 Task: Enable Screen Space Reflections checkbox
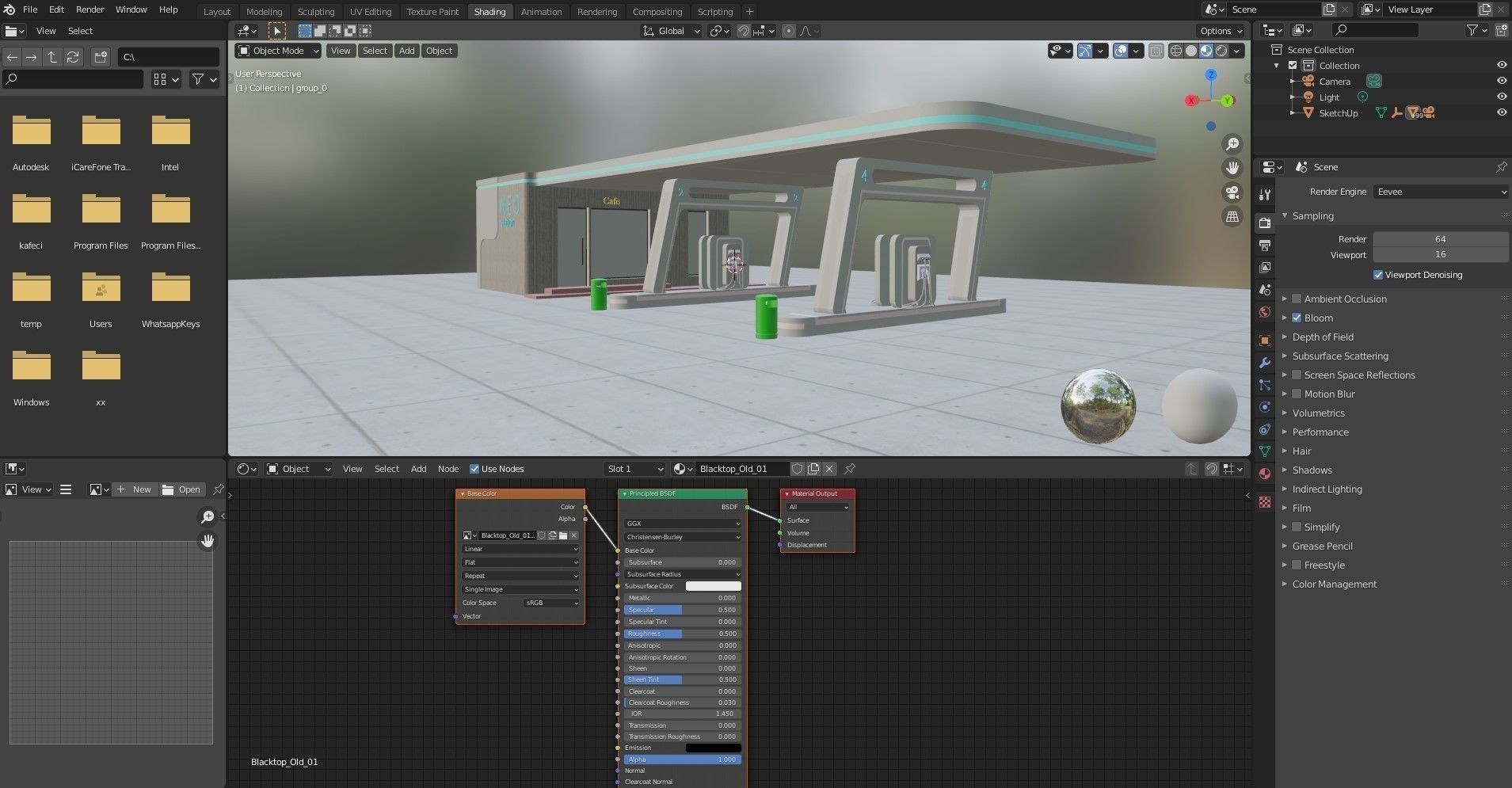[x=1297, y=375]
